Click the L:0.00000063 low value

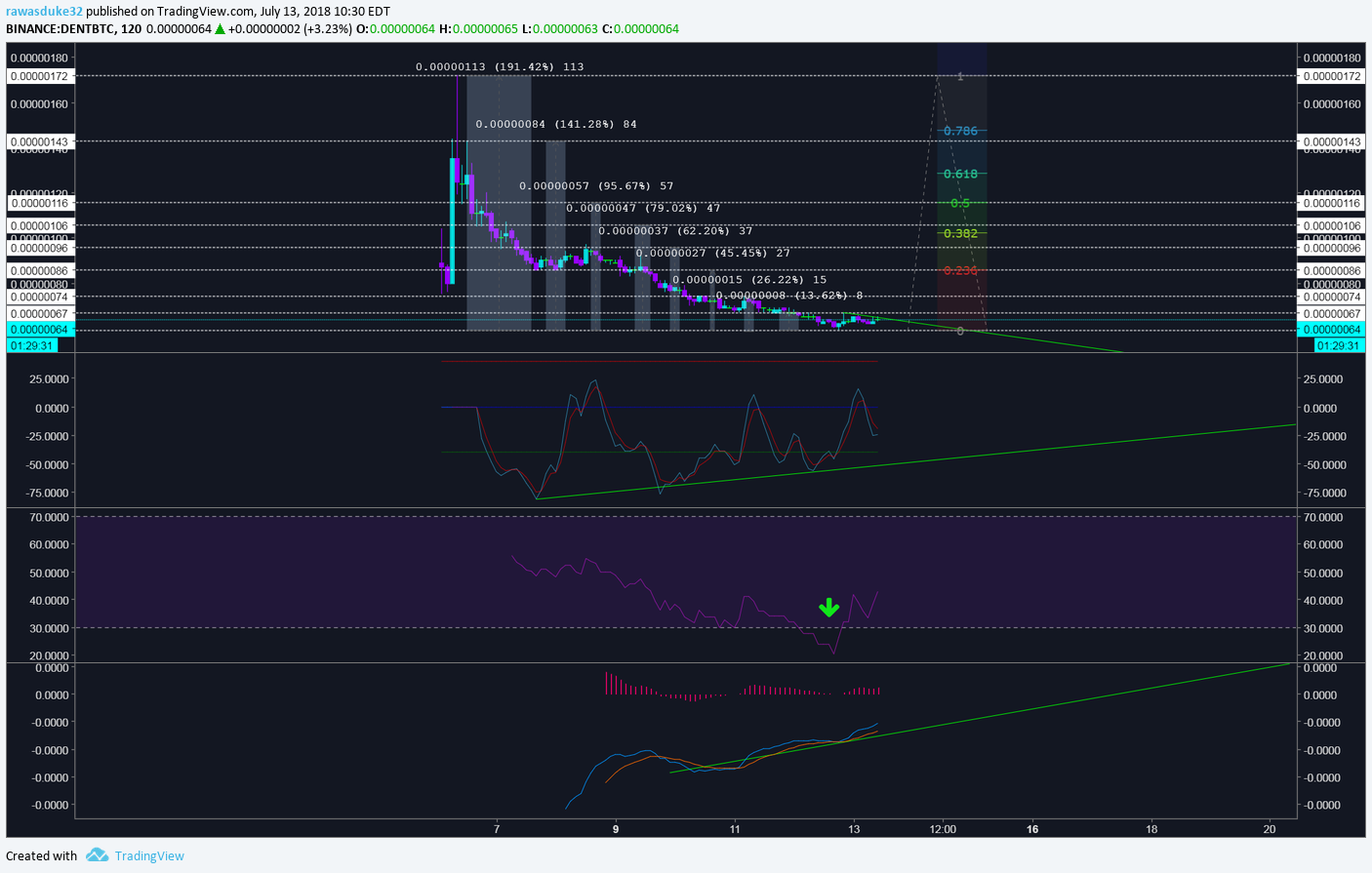[560, 28]
